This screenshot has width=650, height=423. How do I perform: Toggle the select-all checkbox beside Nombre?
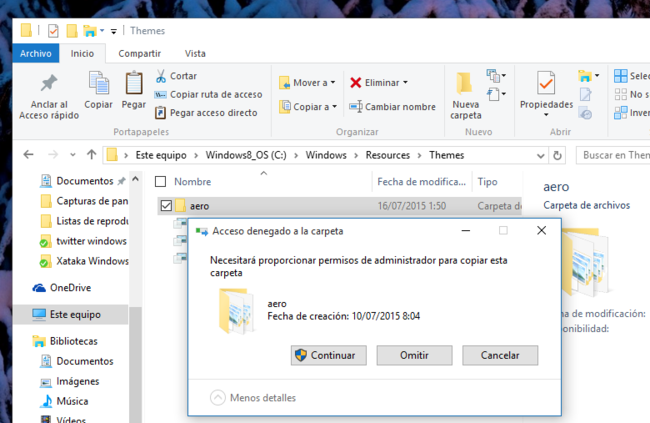[160, 182]
